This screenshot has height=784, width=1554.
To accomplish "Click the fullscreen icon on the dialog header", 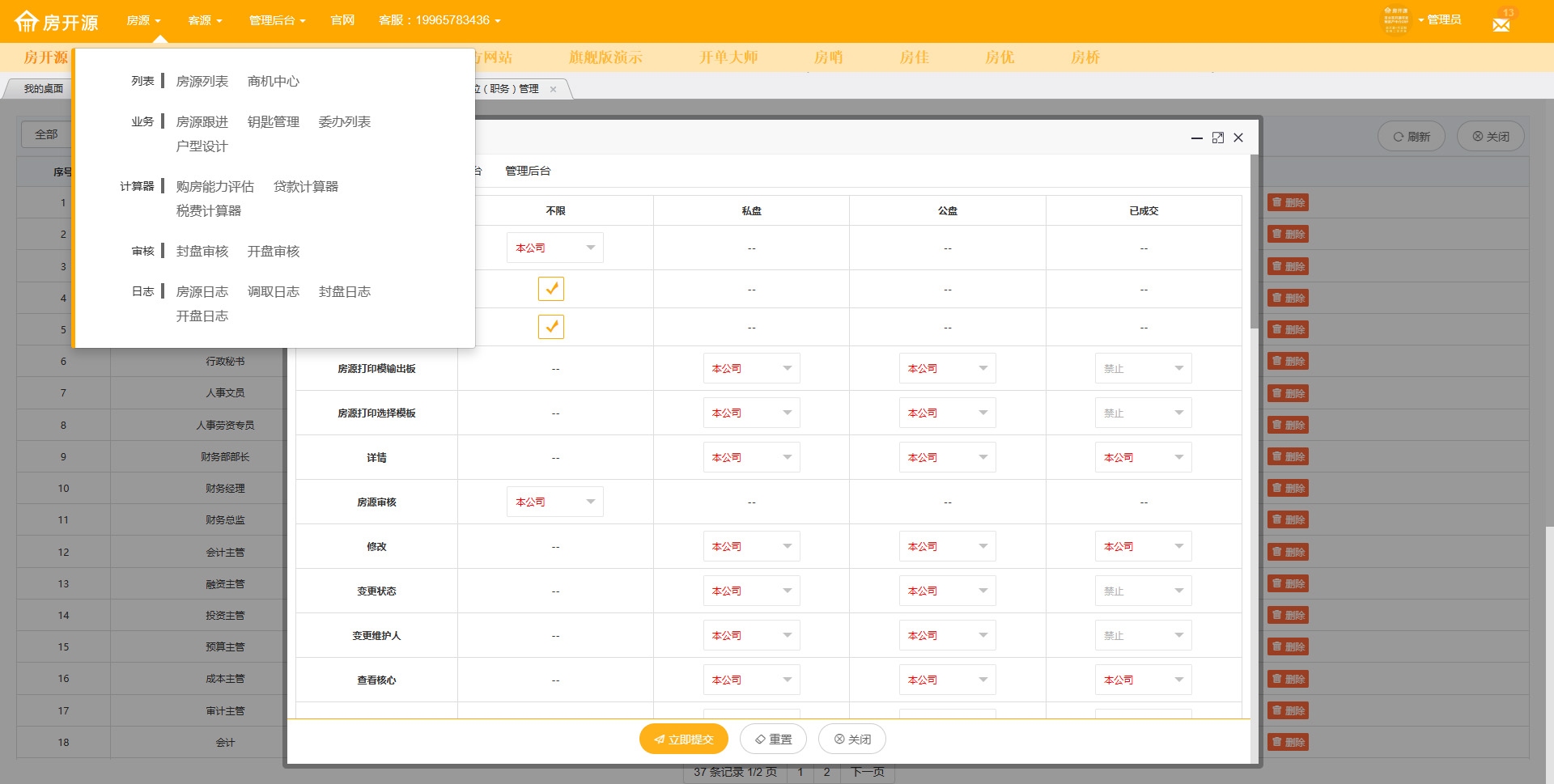I will pos(1217,138).
